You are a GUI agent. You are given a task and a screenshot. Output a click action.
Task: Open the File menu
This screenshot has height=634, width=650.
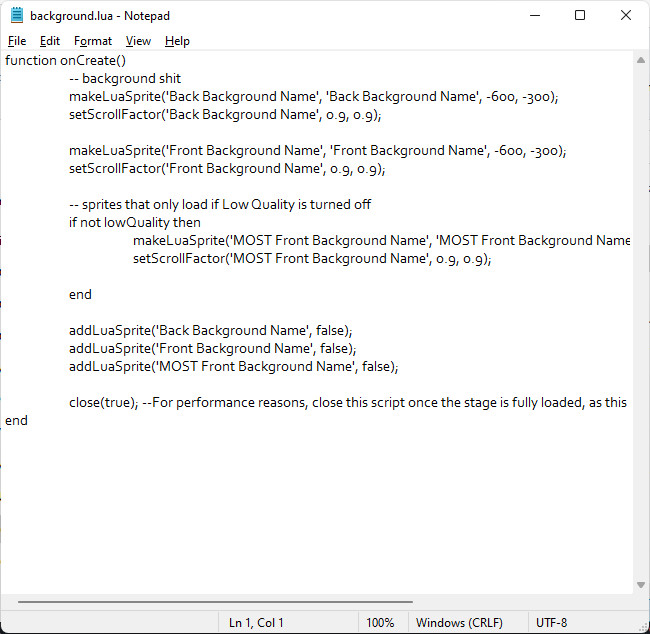17,41
